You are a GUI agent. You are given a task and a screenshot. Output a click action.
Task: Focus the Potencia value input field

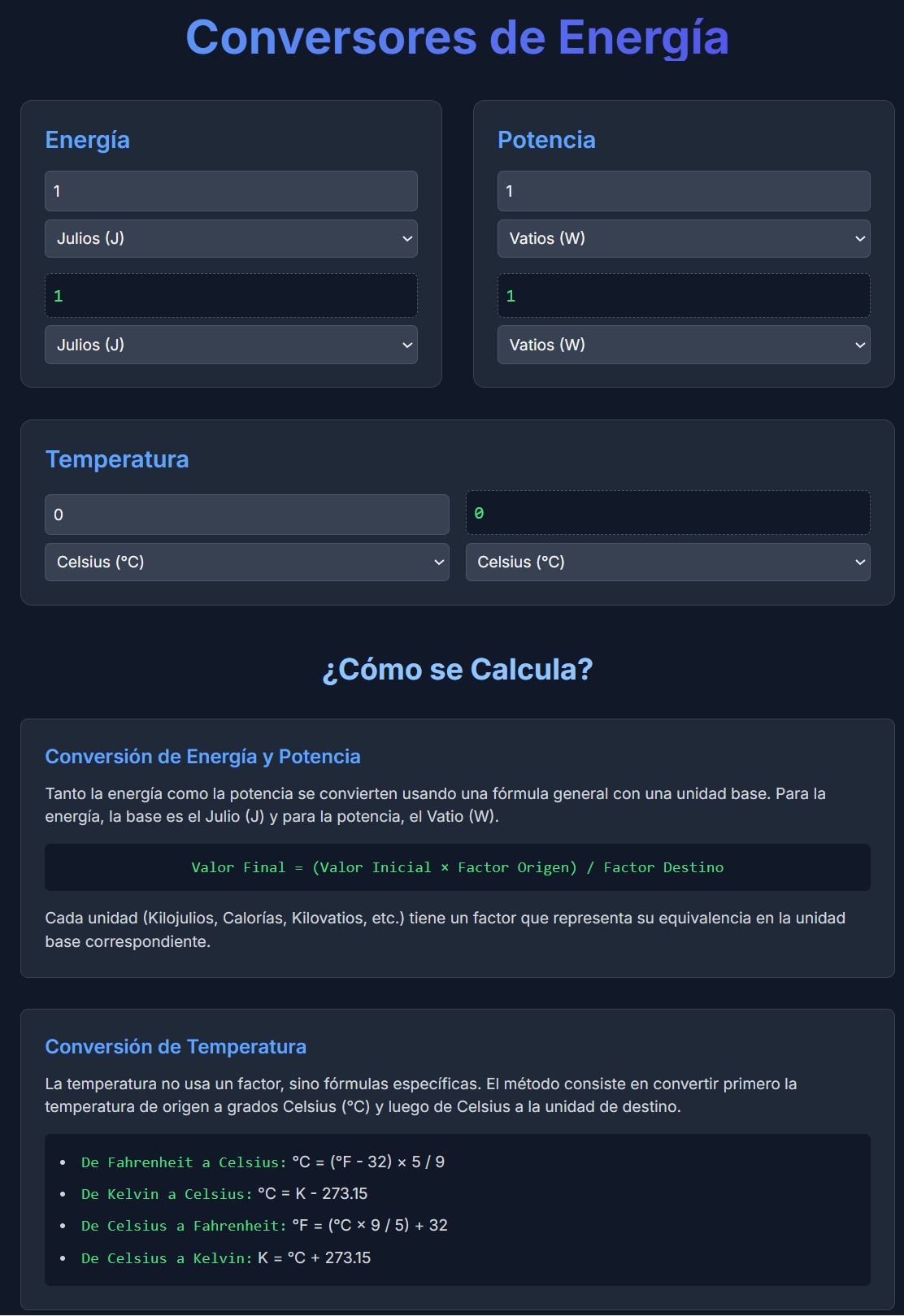683,191
